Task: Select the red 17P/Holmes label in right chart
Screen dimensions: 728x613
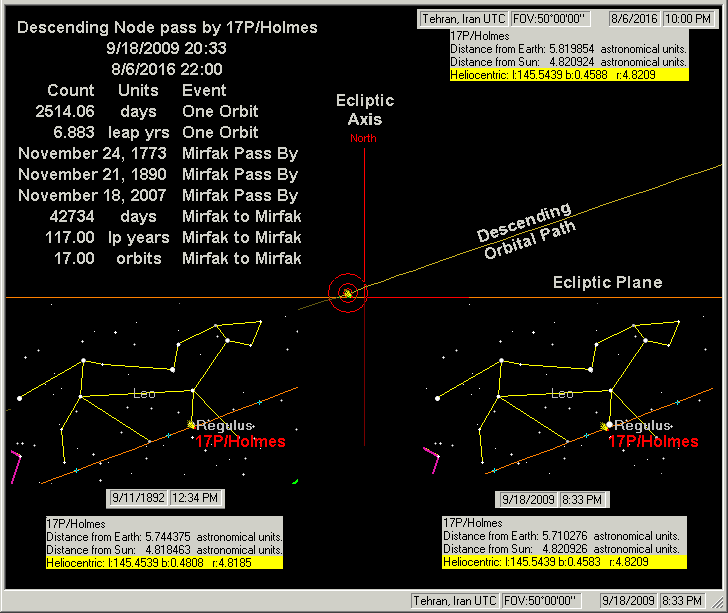Action: point(653,441)
